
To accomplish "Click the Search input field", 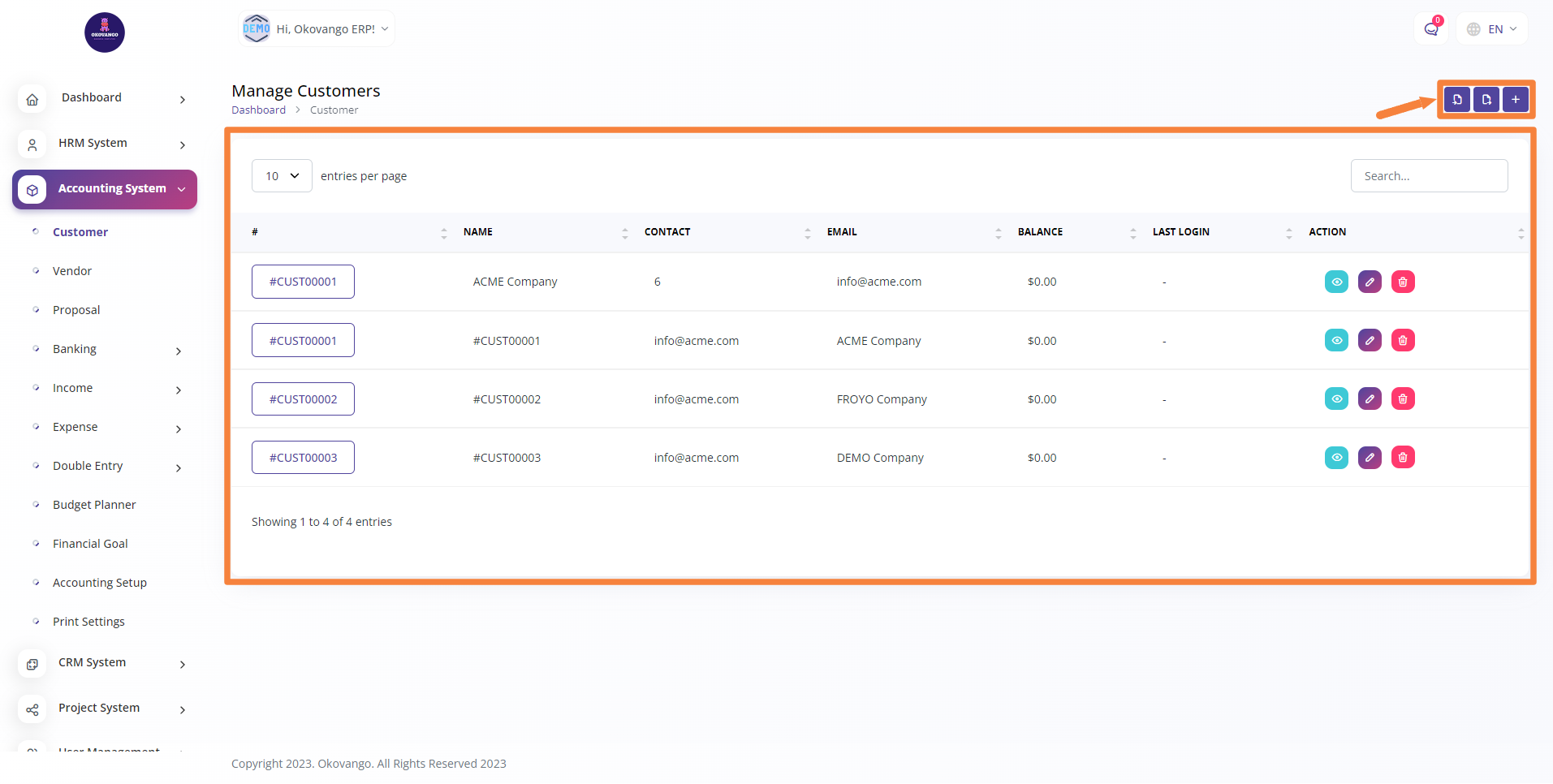I will [1429, 176].
